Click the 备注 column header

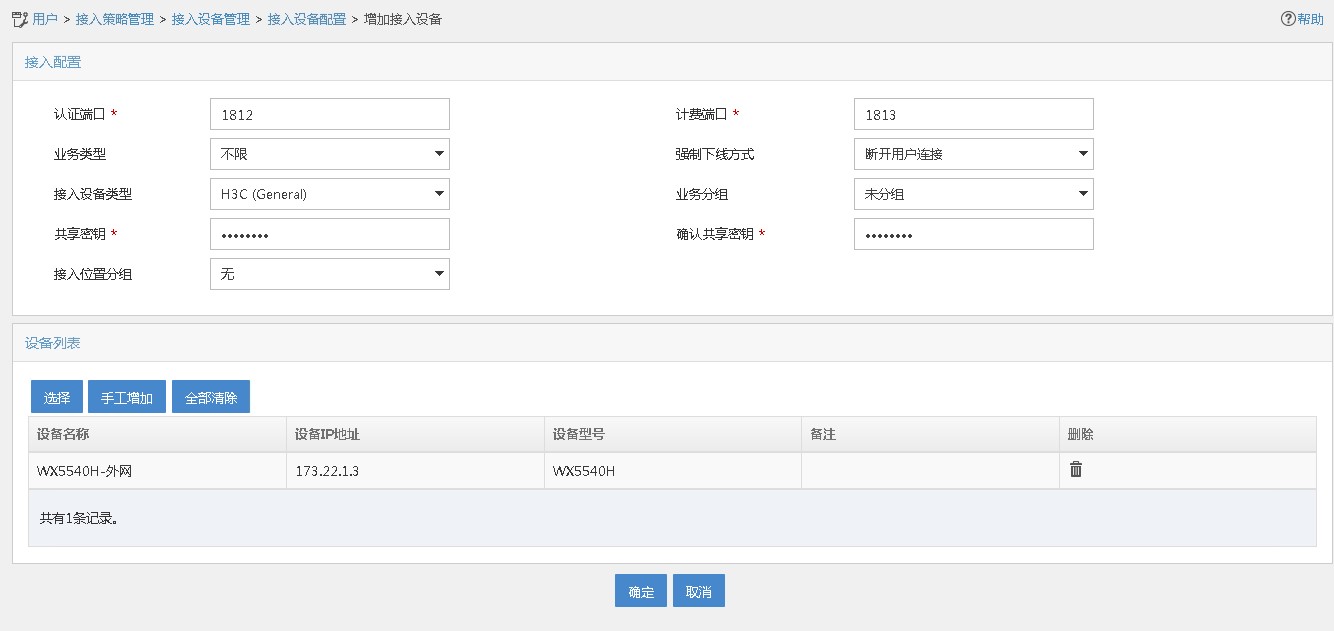click(x=931, y=434)
